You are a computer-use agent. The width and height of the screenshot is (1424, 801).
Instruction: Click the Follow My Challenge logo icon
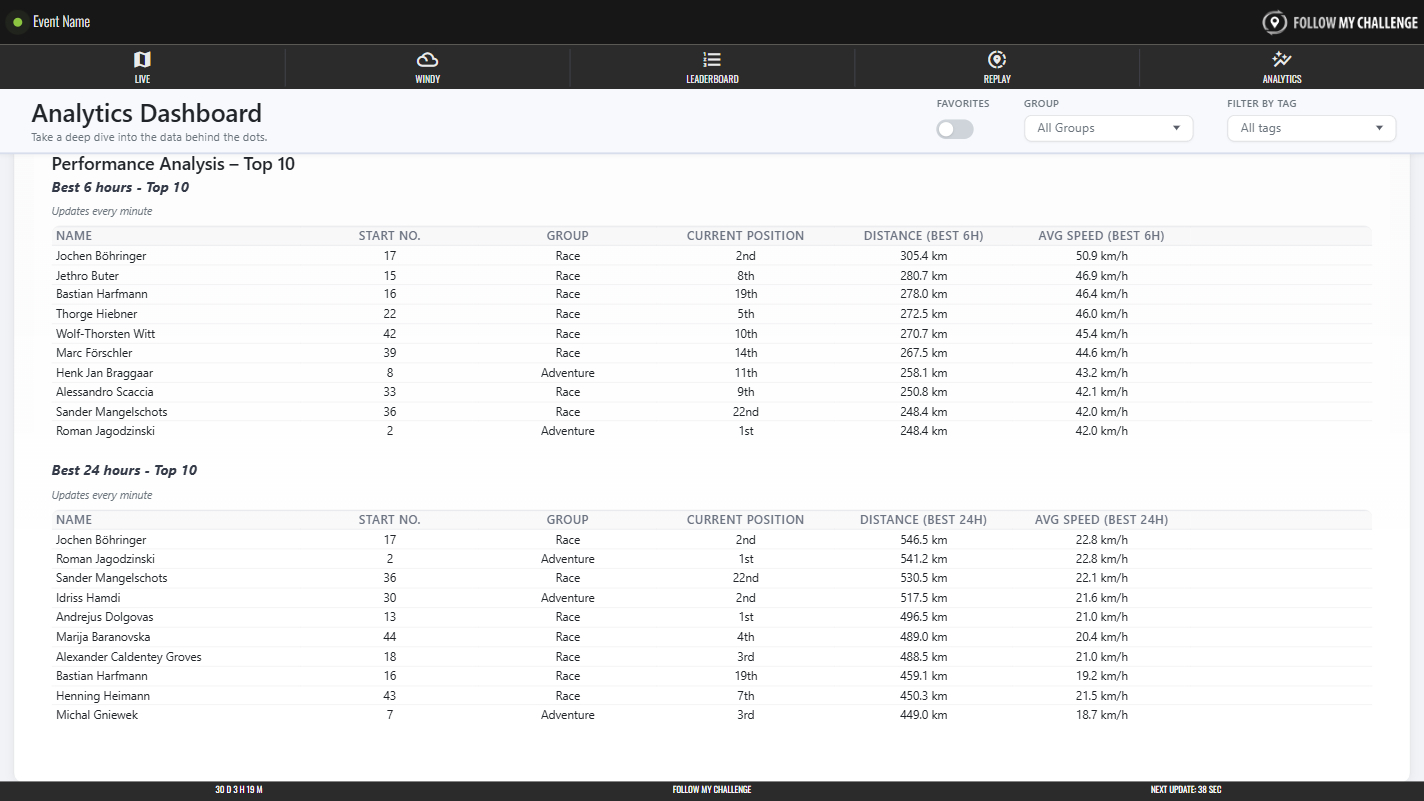[x=1274, y=22]
